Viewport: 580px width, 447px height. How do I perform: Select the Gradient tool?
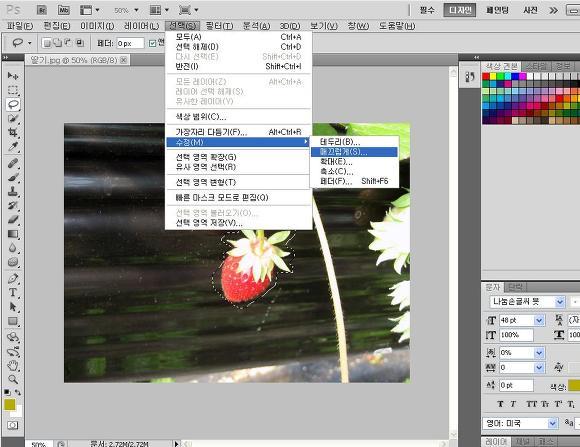tap(13, 234)
